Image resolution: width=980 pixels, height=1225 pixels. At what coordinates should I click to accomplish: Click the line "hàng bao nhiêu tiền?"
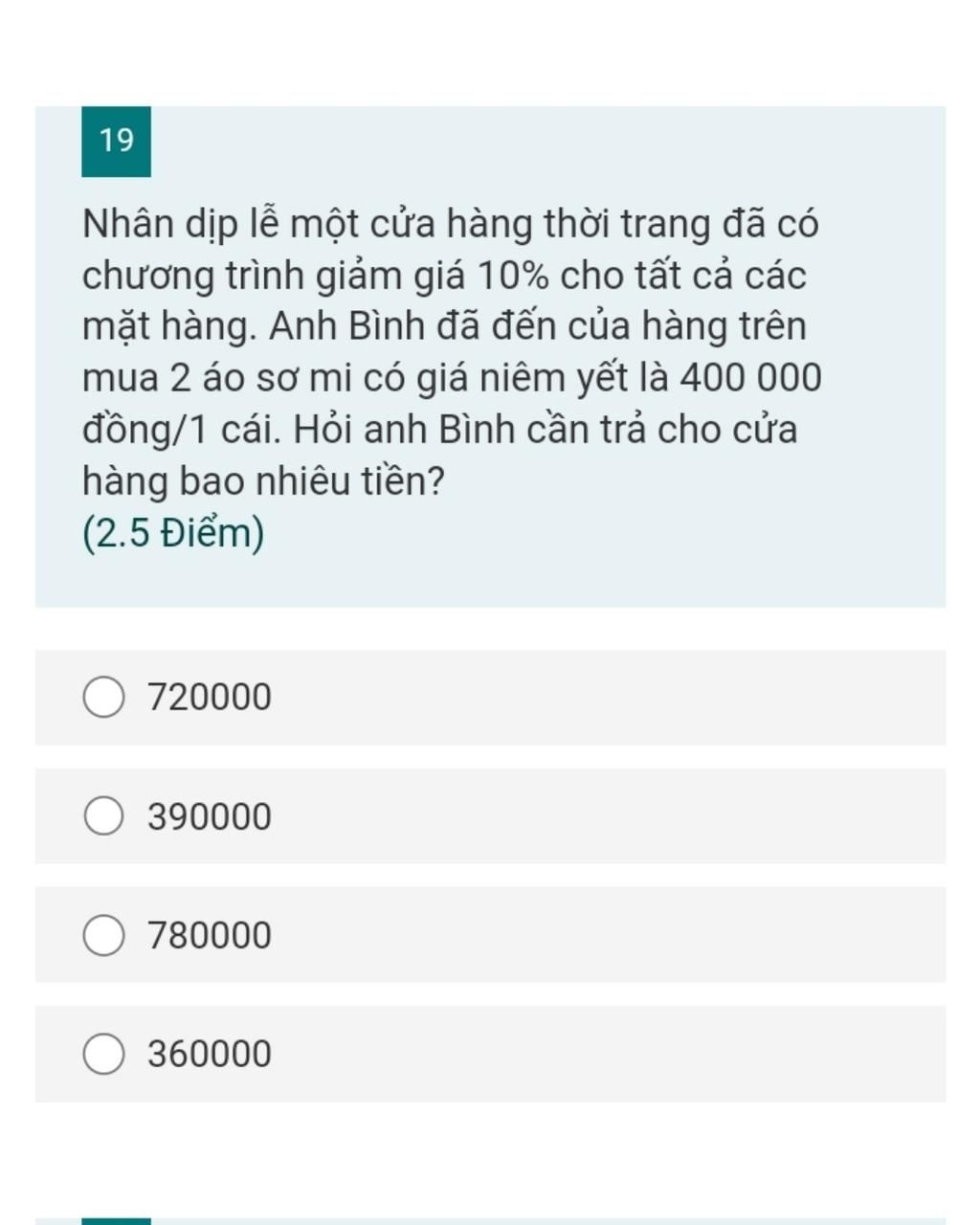263,480
